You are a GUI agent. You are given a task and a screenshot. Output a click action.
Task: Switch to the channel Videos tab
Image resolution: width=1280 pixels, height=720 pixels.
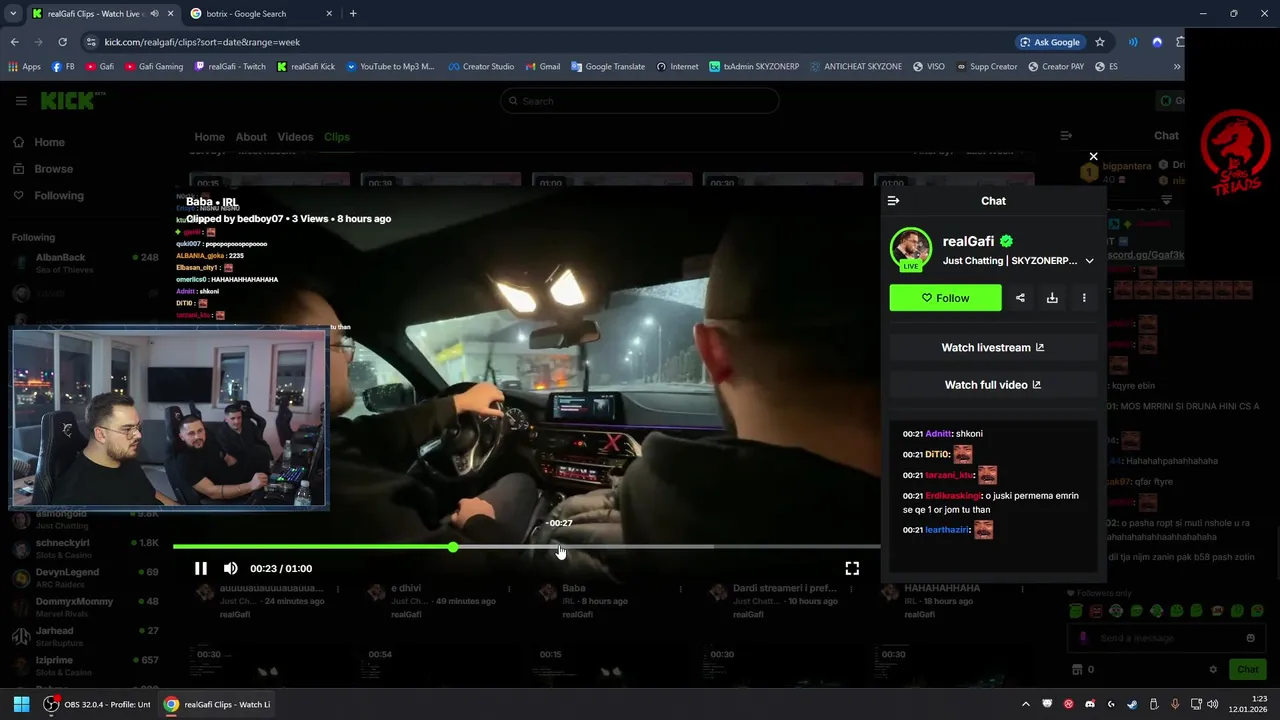click(x=295, y=137)
